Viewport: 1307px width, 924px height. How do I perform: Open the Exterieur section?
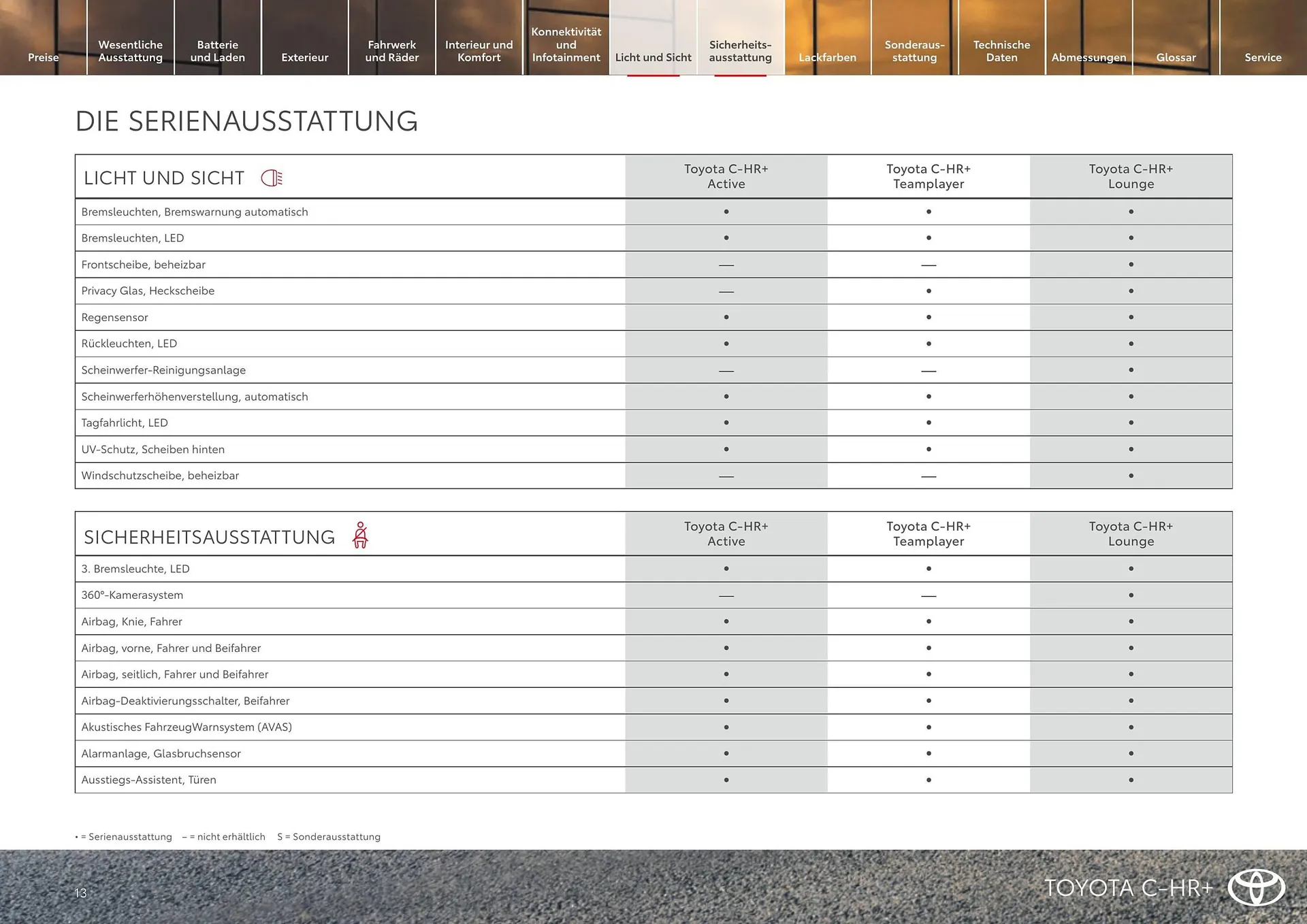(304, 57)
